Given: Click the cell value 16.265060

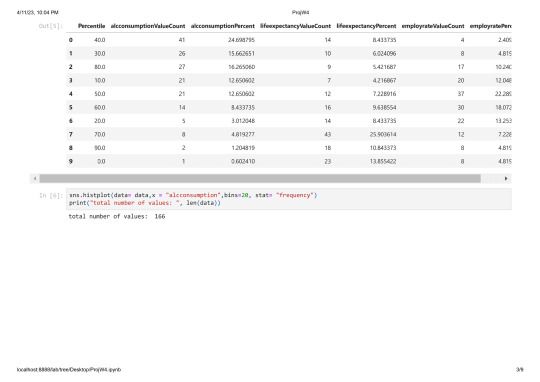Looking at the screenshot, I should 241,67.
